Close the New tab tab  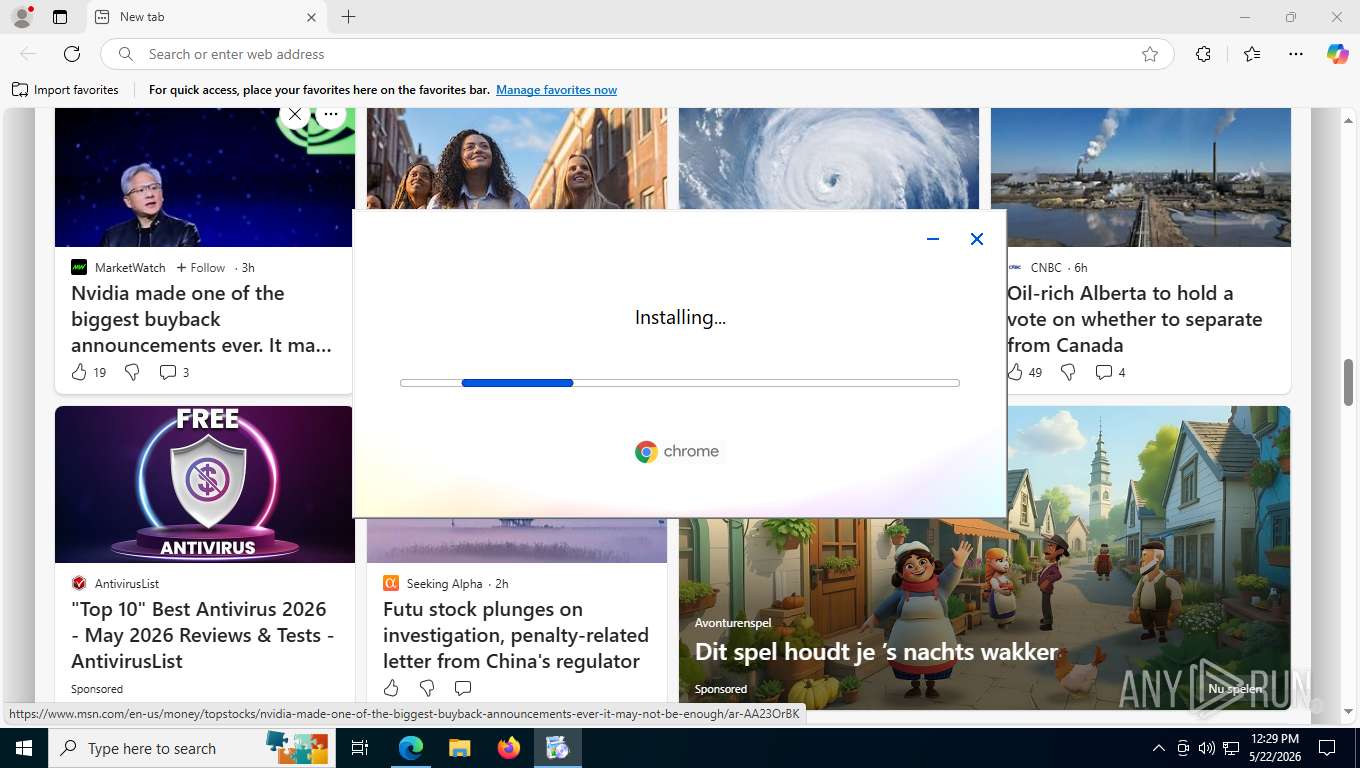click(311, 17)
